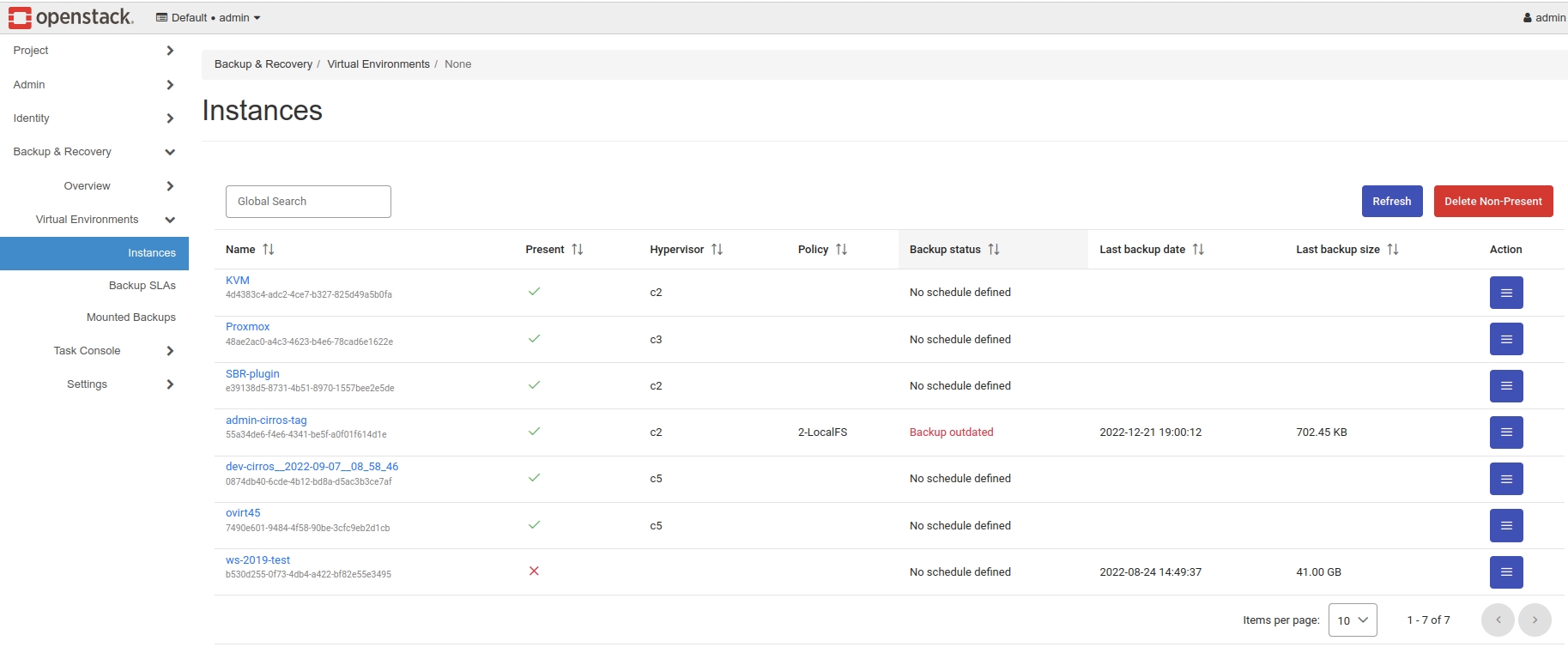
Task: Sort by Backup status column
Action: pos(993,250)
